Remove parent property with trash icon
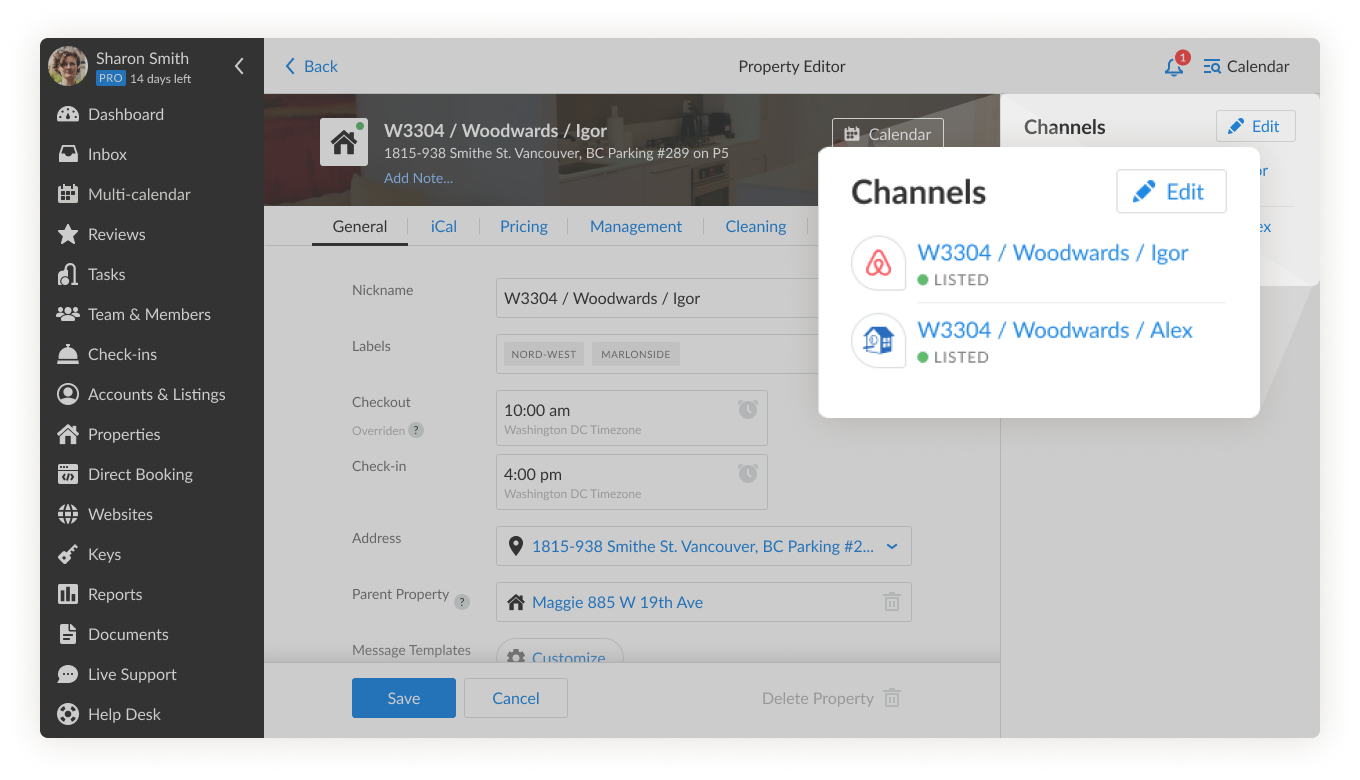 [x=892, y=602]
